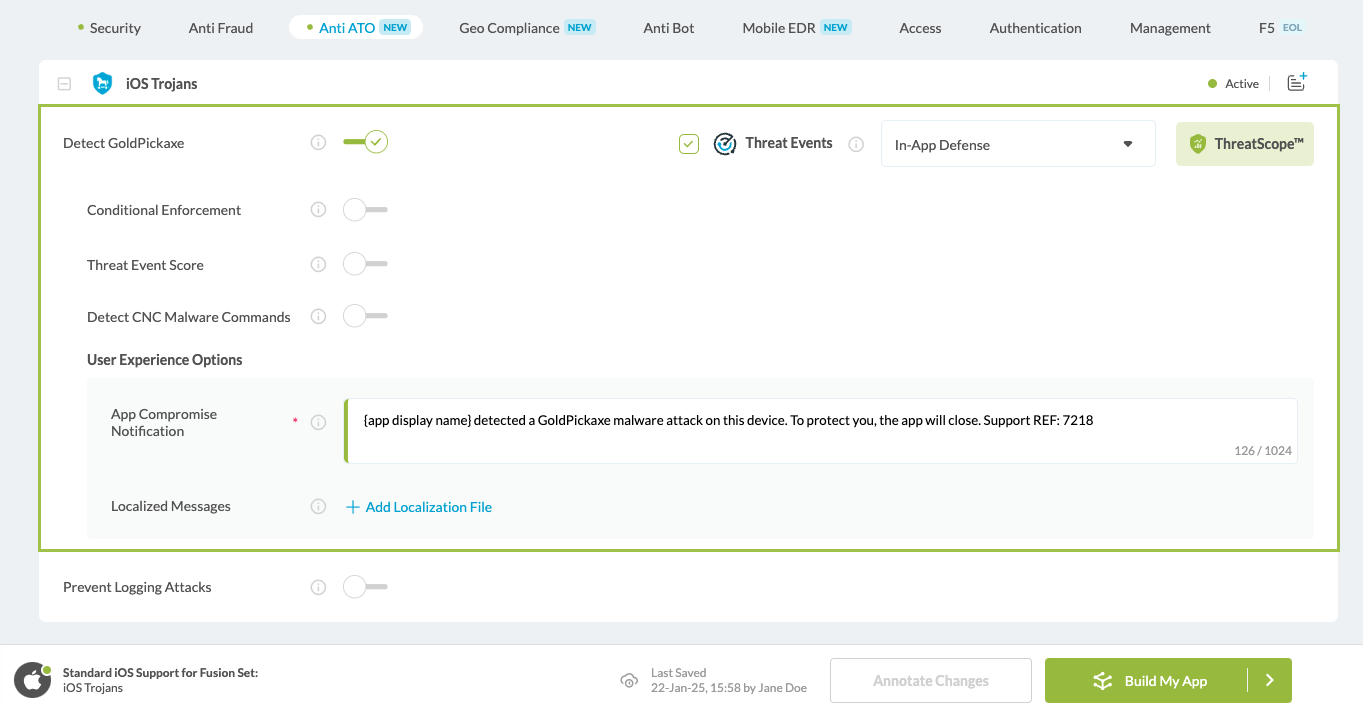
Task: Collapse the iOS Trojans section
Action: [x=64, y=84]
